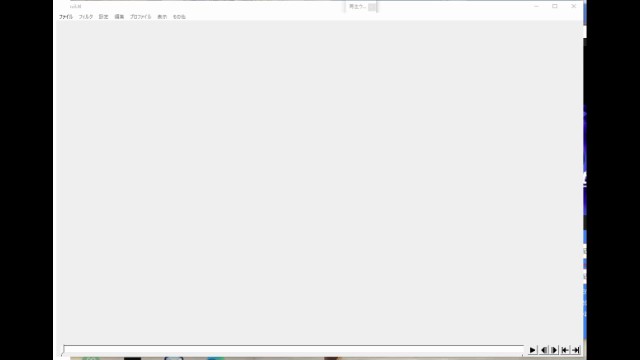Click the empty gray preview area

[318, 182]
